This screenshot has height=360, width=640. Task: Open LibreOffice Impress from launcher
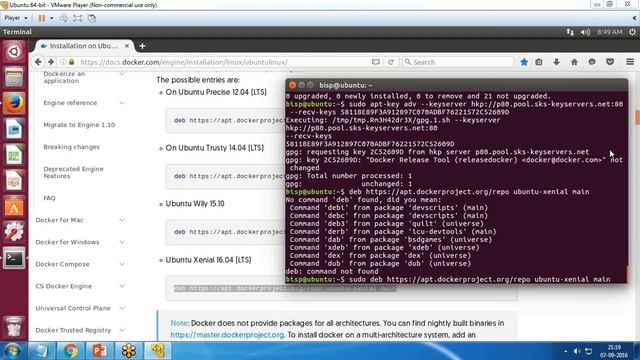coord(14,180)
